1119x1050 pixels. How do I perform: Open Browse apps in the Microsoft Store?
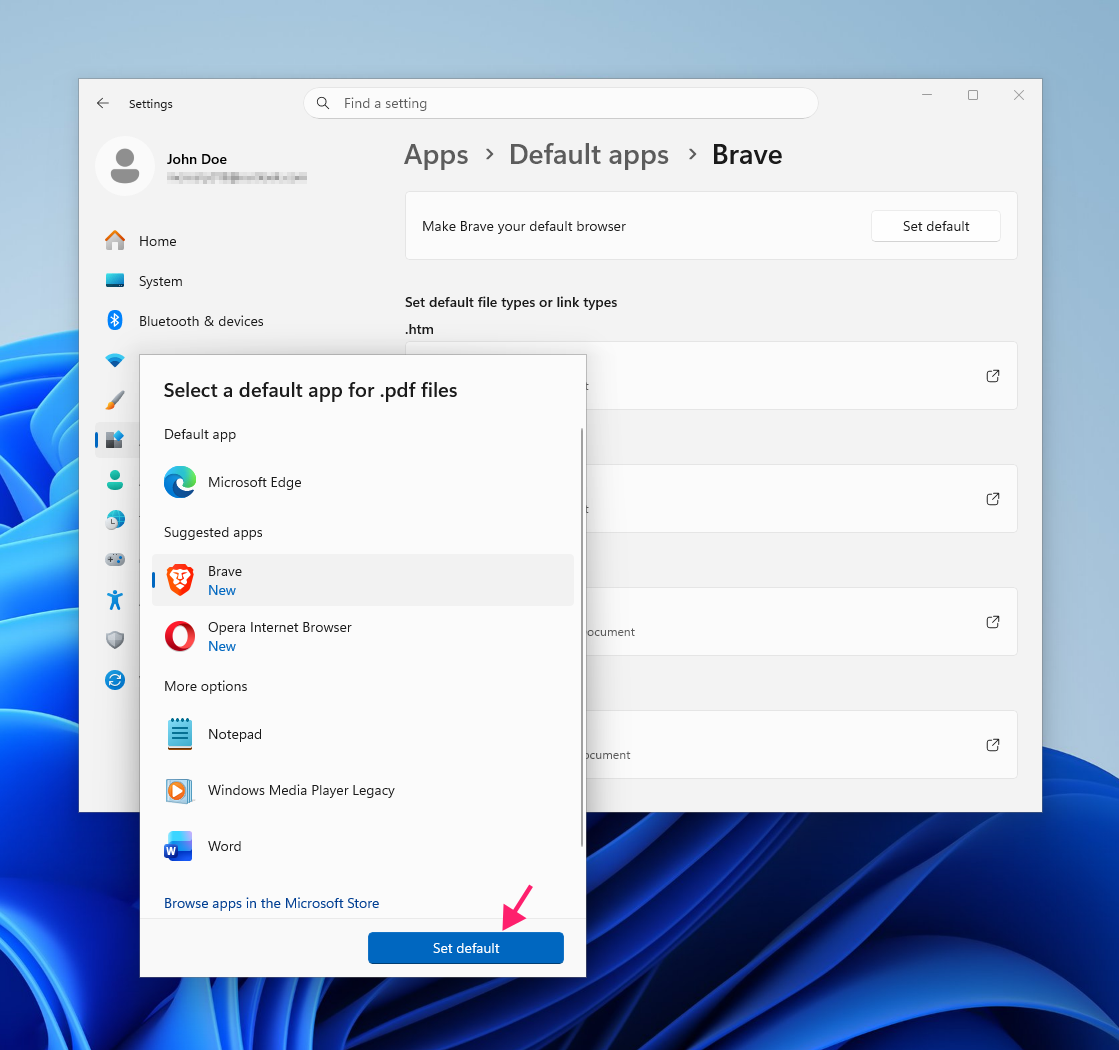tap(271, 903)
